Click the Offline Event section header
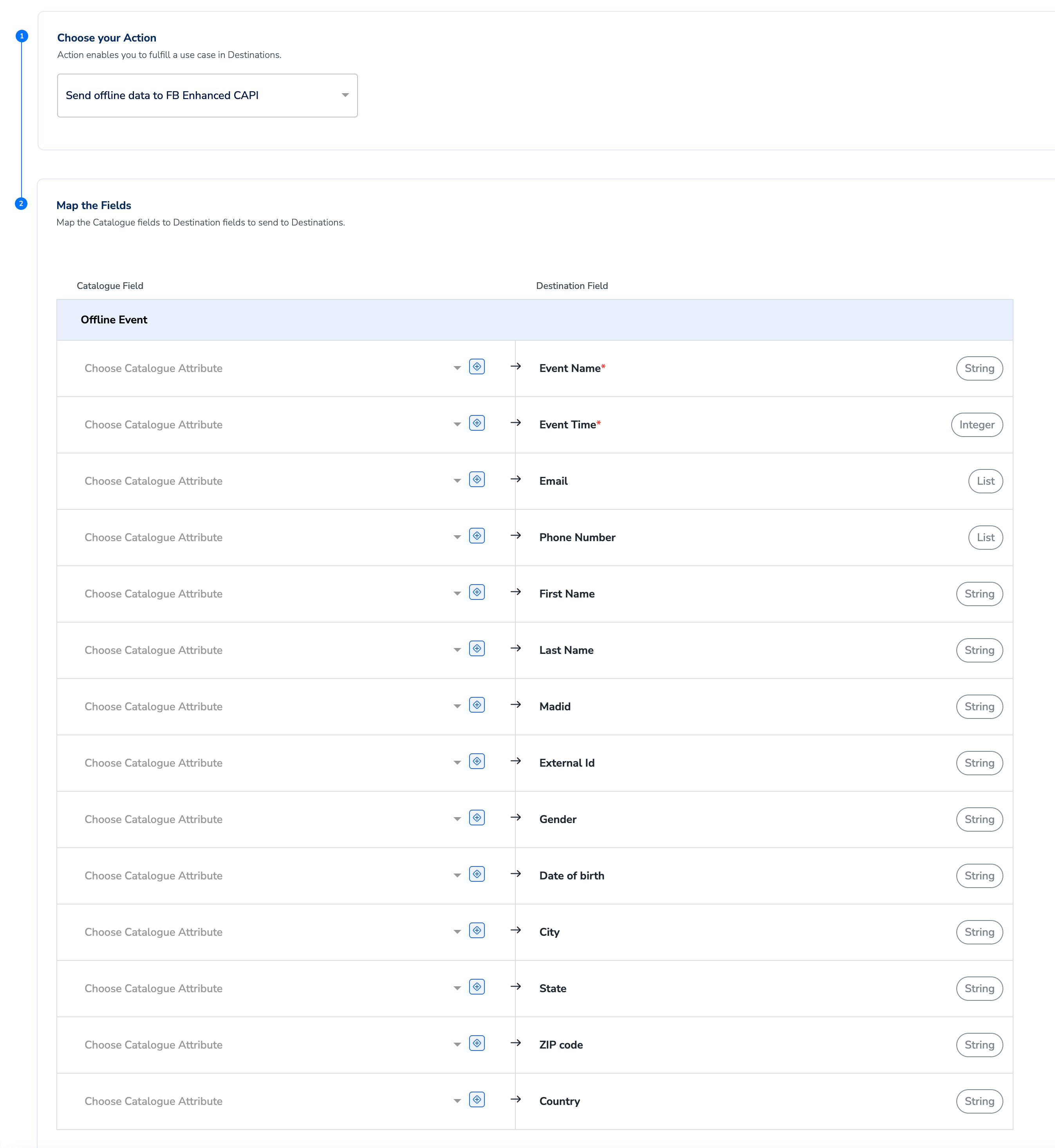This screenshot has width=1055, height=1148. pyautogui.click(x=114, y=319)
